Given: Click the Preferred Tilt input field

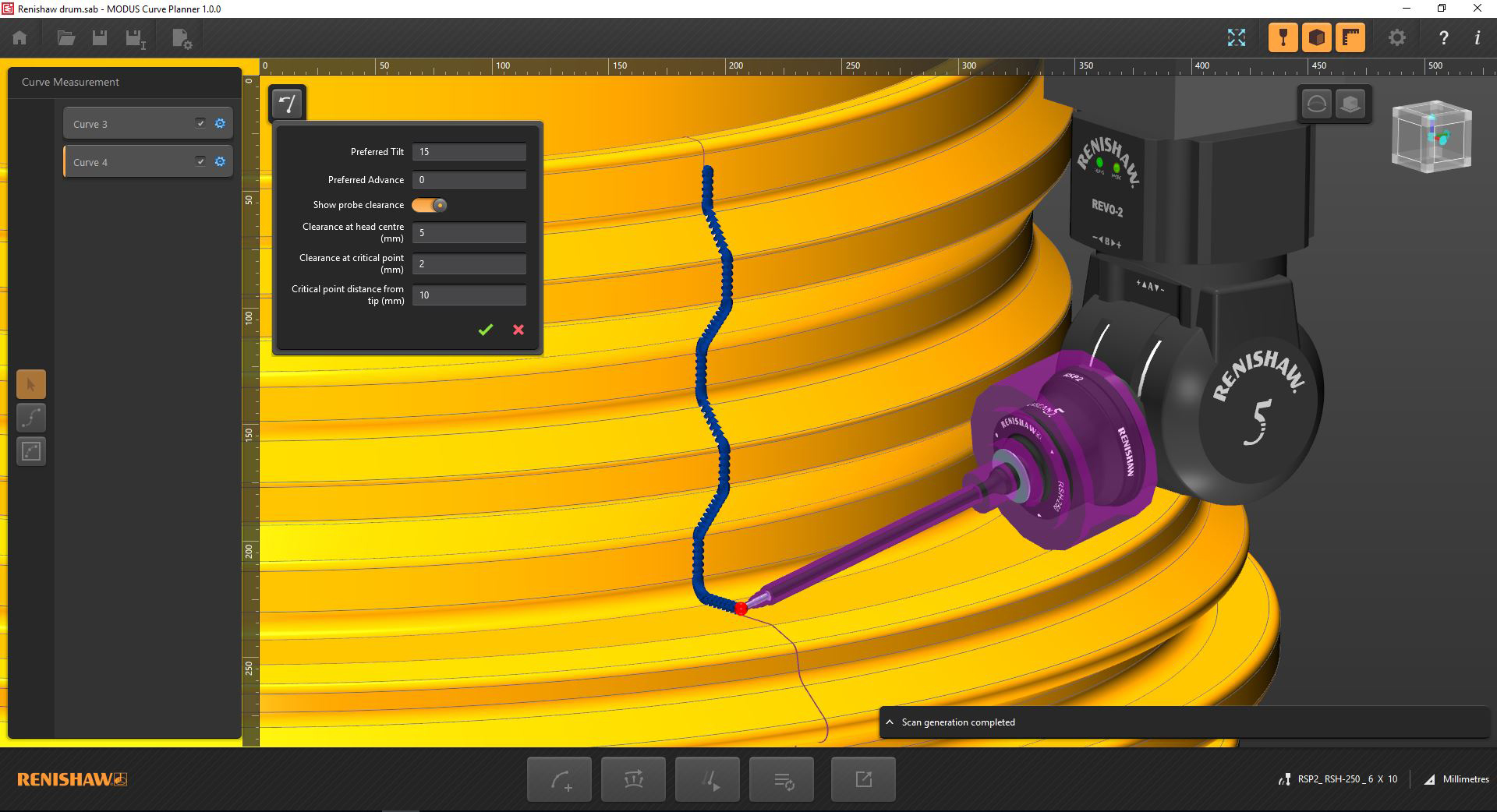Looking at the screenshot, I should [x=469, y=152].
